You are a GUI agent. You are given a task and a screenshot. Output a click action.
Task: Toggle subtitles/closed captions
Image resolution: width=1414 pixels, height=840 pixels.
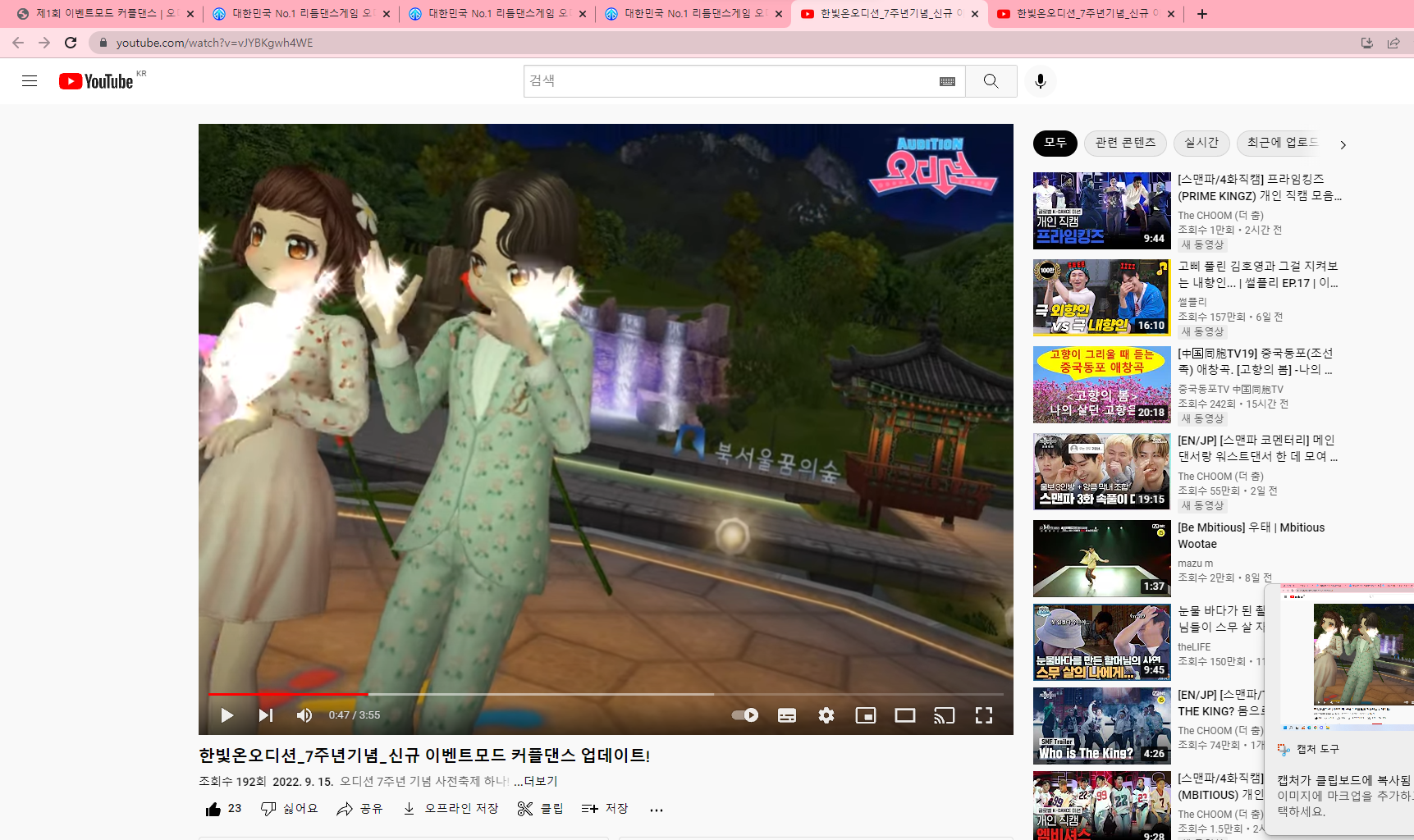tap(787, 715)
